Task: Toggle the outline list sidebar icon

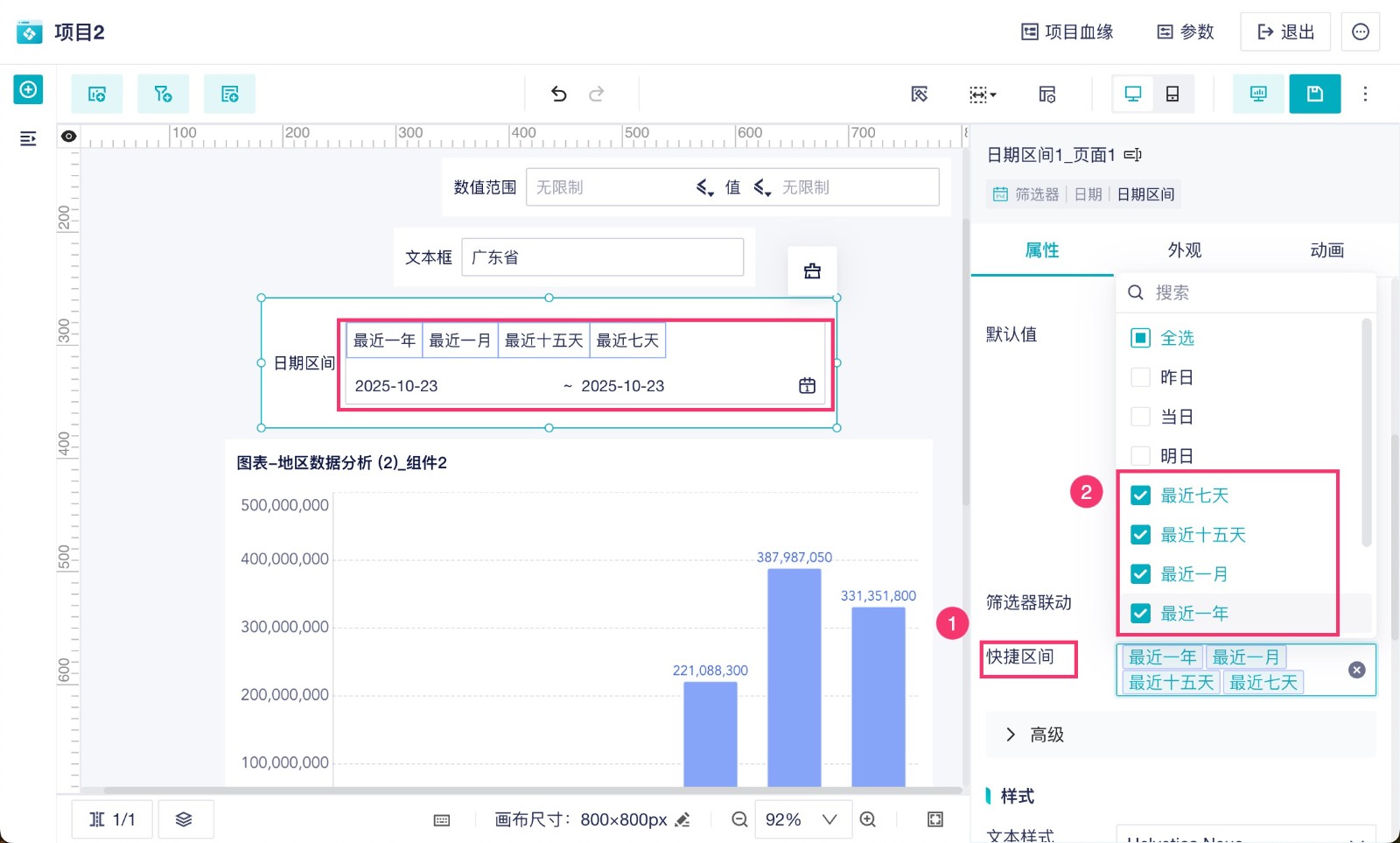Action: [x=28, y=138]
